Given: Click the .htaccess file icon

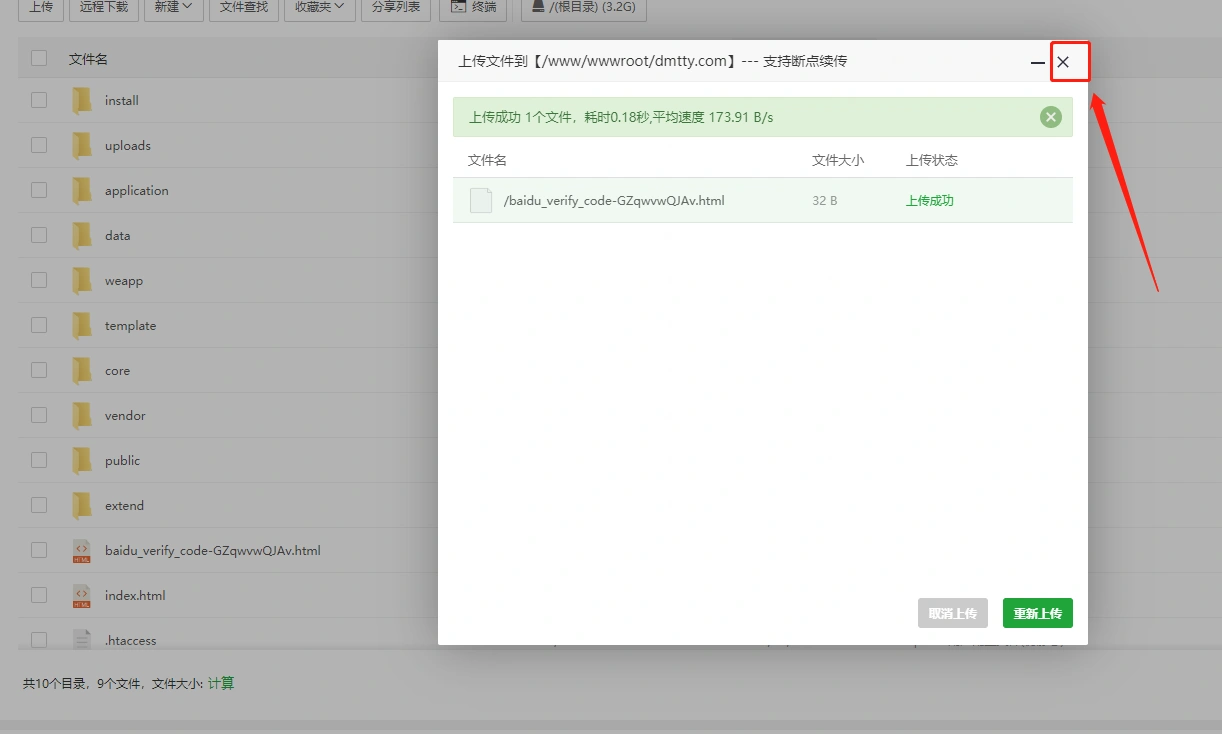Looking at the screenshot, I should (82, 640).
